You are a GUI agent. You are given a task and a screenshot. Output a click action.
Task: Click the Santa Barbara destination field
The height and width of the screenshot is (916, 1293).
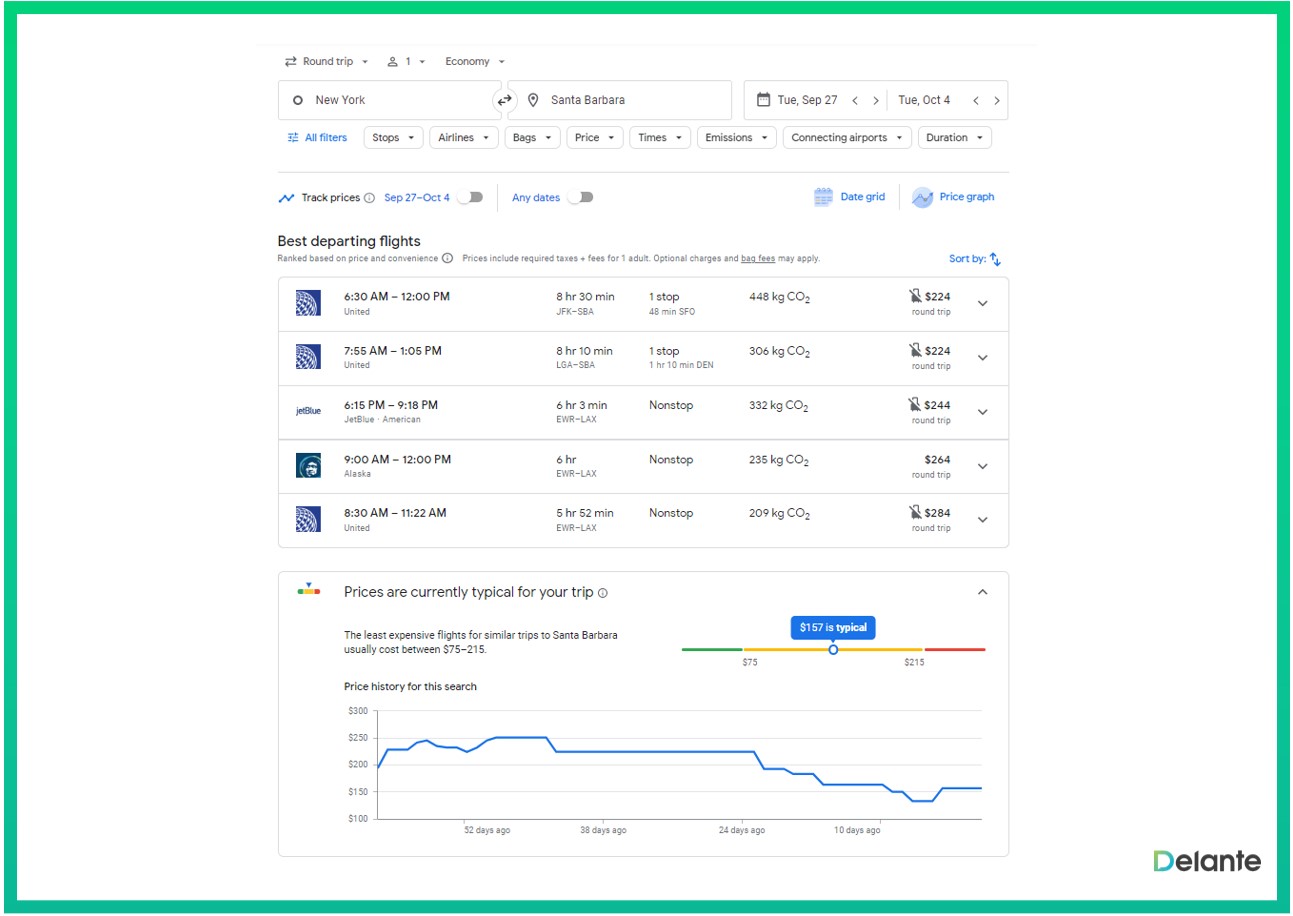point(620,100)
